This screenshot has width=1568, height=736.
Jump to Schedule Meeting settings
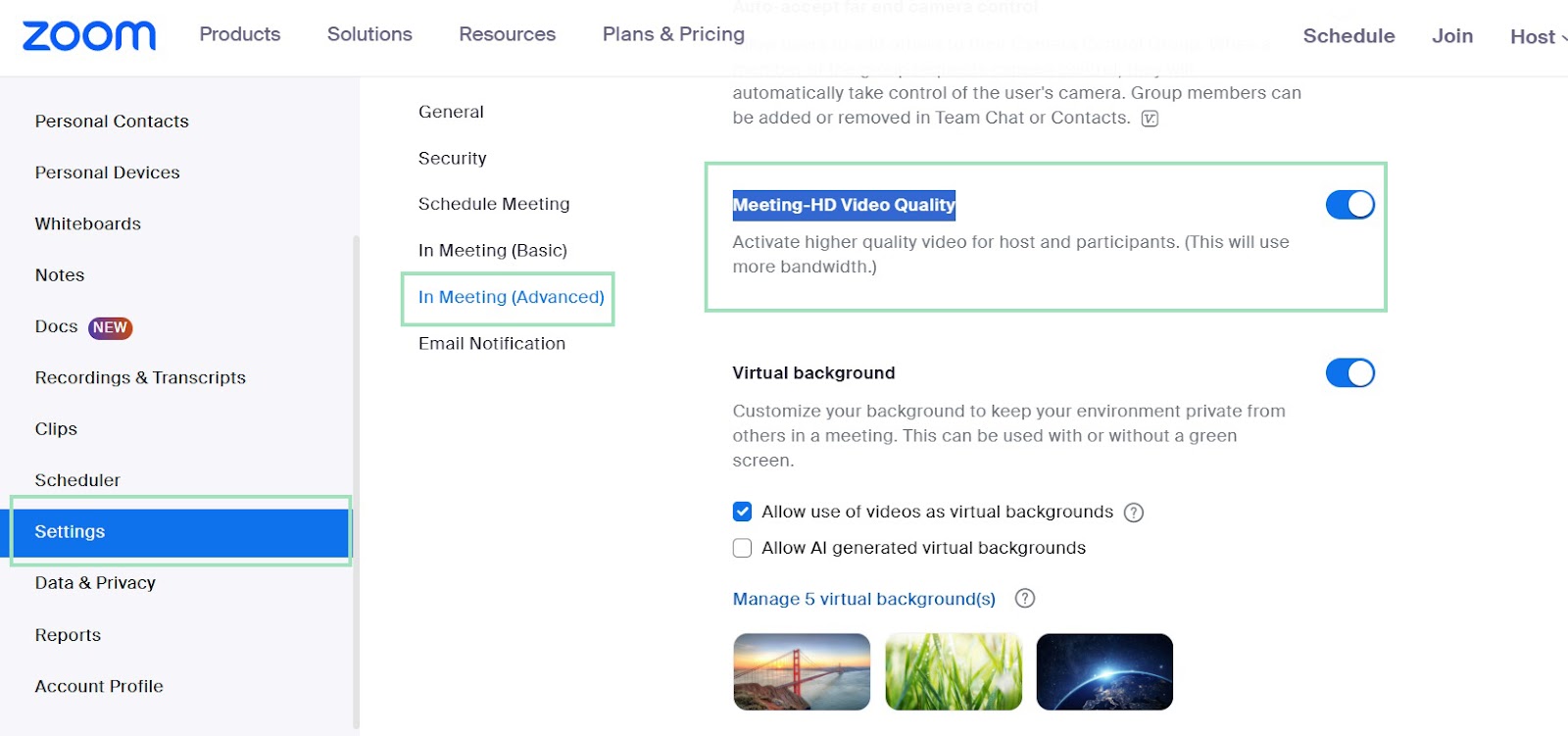(494, 204)
